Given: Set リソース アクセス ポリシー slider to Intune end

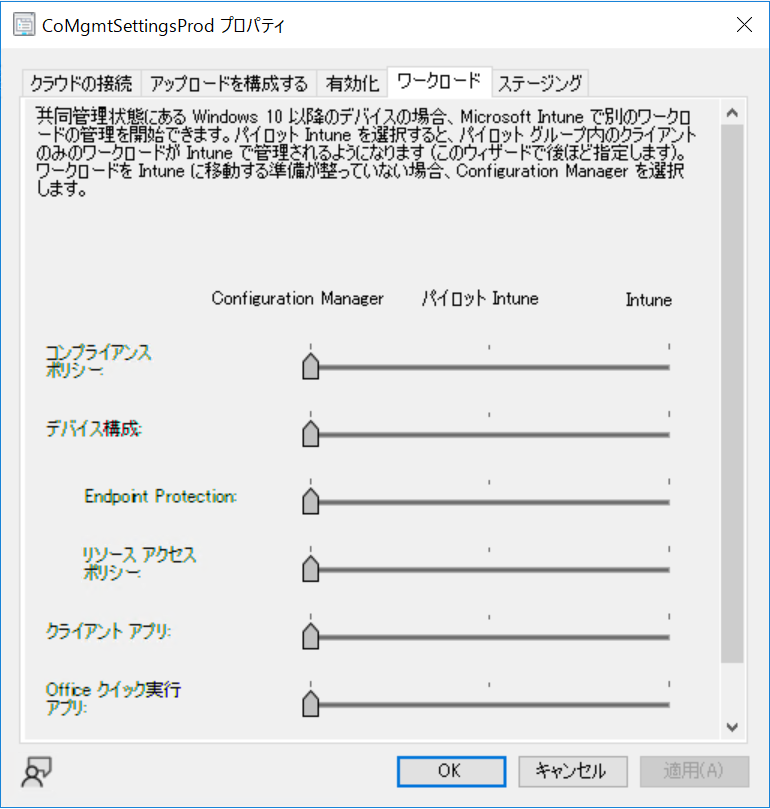Looking at the screenshot, I should pyautogui.click(x=668, y=569).
